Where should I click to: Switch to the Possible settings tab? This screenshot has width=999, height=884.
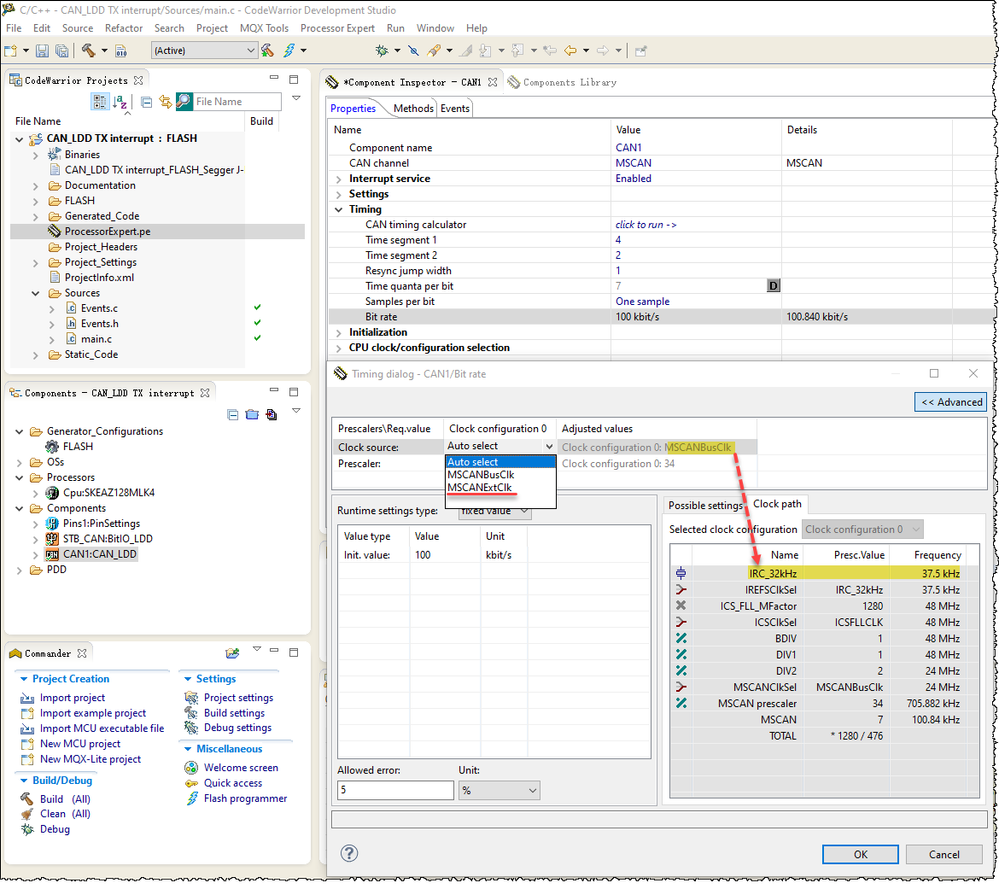[x=704, y=505]
